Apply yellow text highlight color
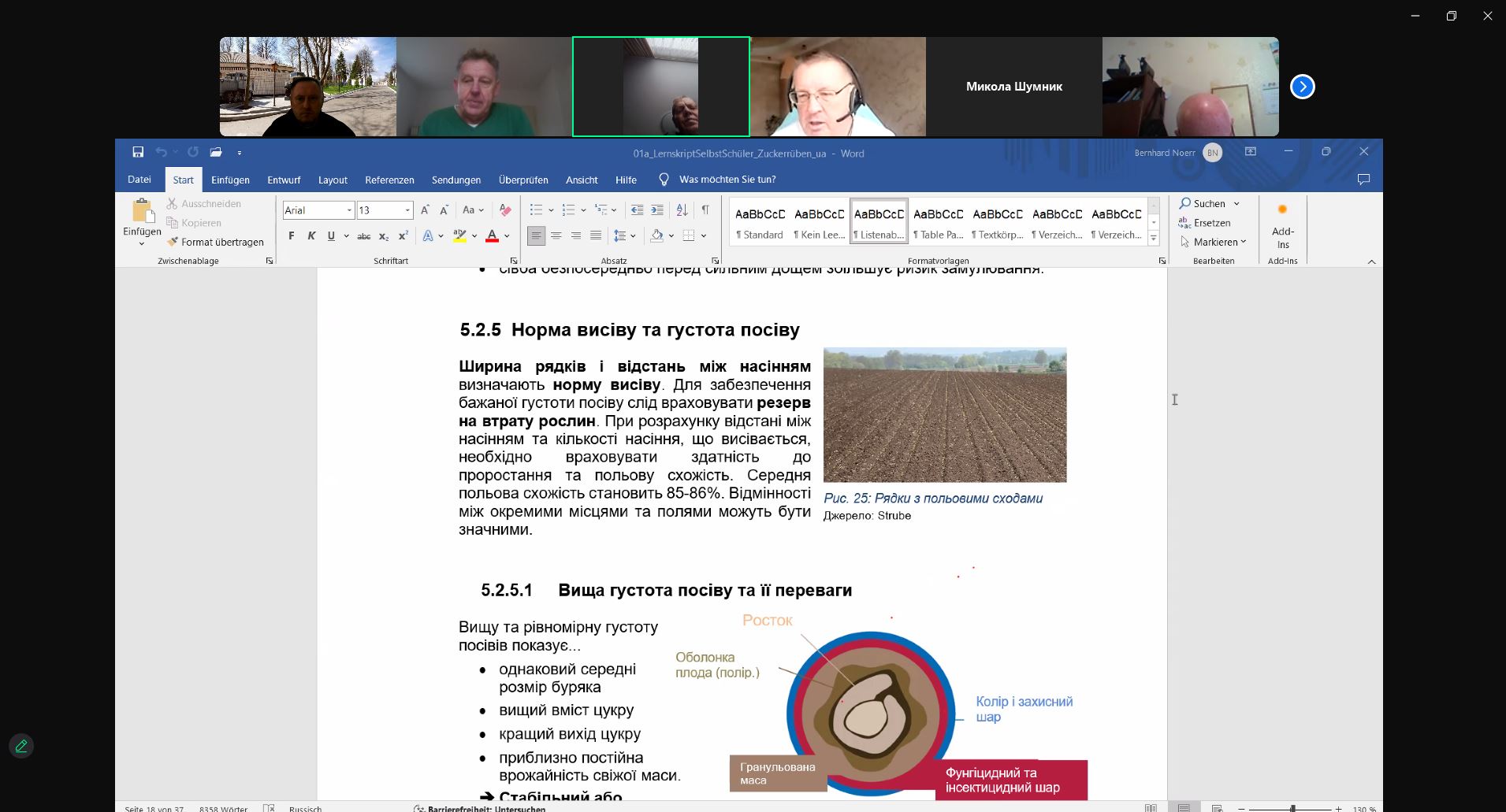Image resolution: width=1506 pixels, height=812 pixels. point(459,235)
